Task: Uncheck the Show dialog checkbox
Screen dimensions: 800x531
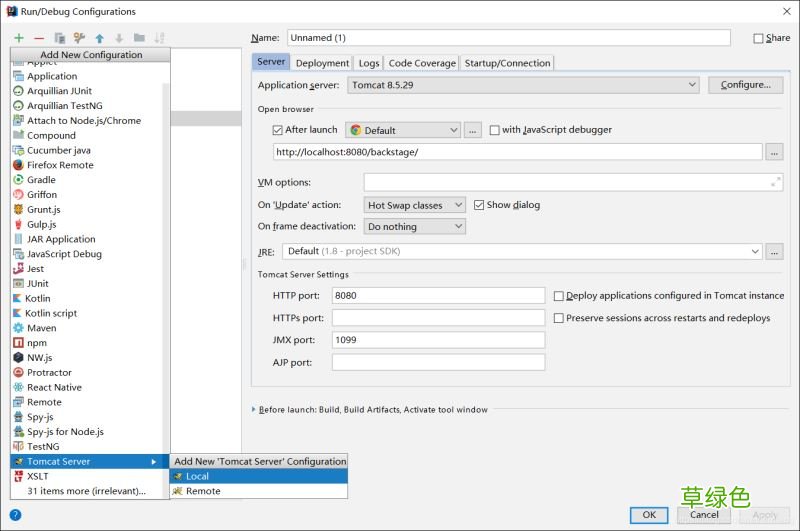Action: 479,205
